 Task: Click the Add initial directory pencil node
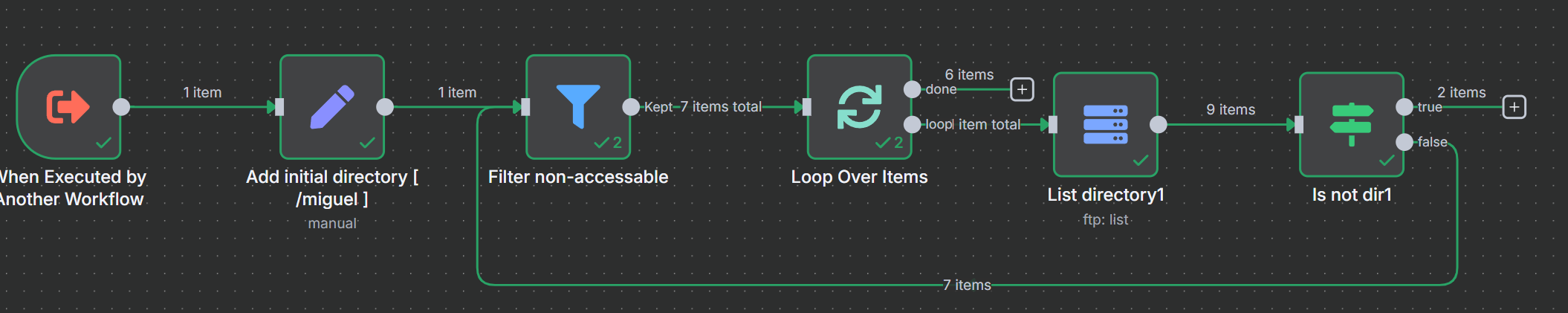pos(331,106)
